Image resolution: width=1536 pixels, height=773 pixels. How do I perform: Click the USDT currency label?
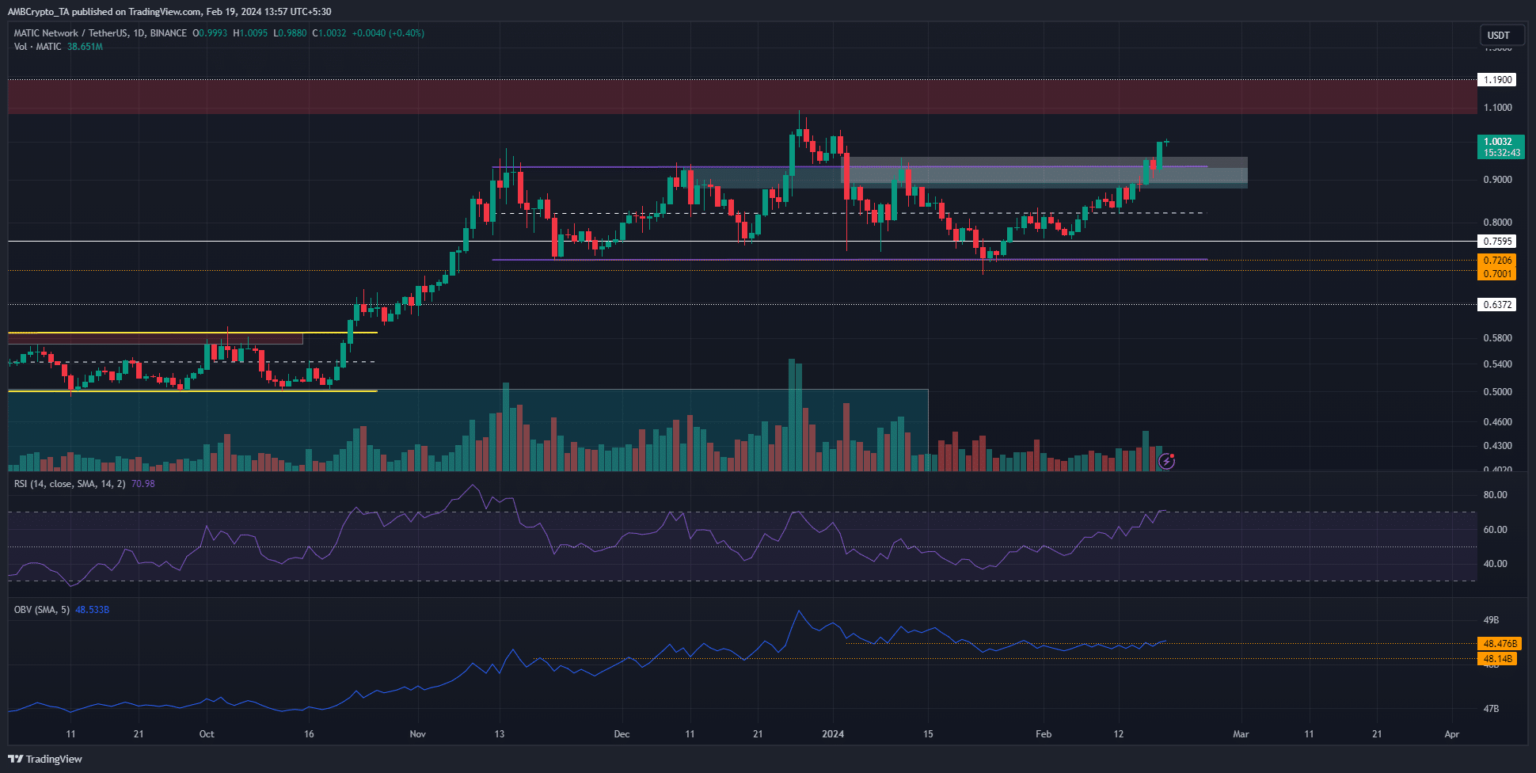[x=1495, y=37]
